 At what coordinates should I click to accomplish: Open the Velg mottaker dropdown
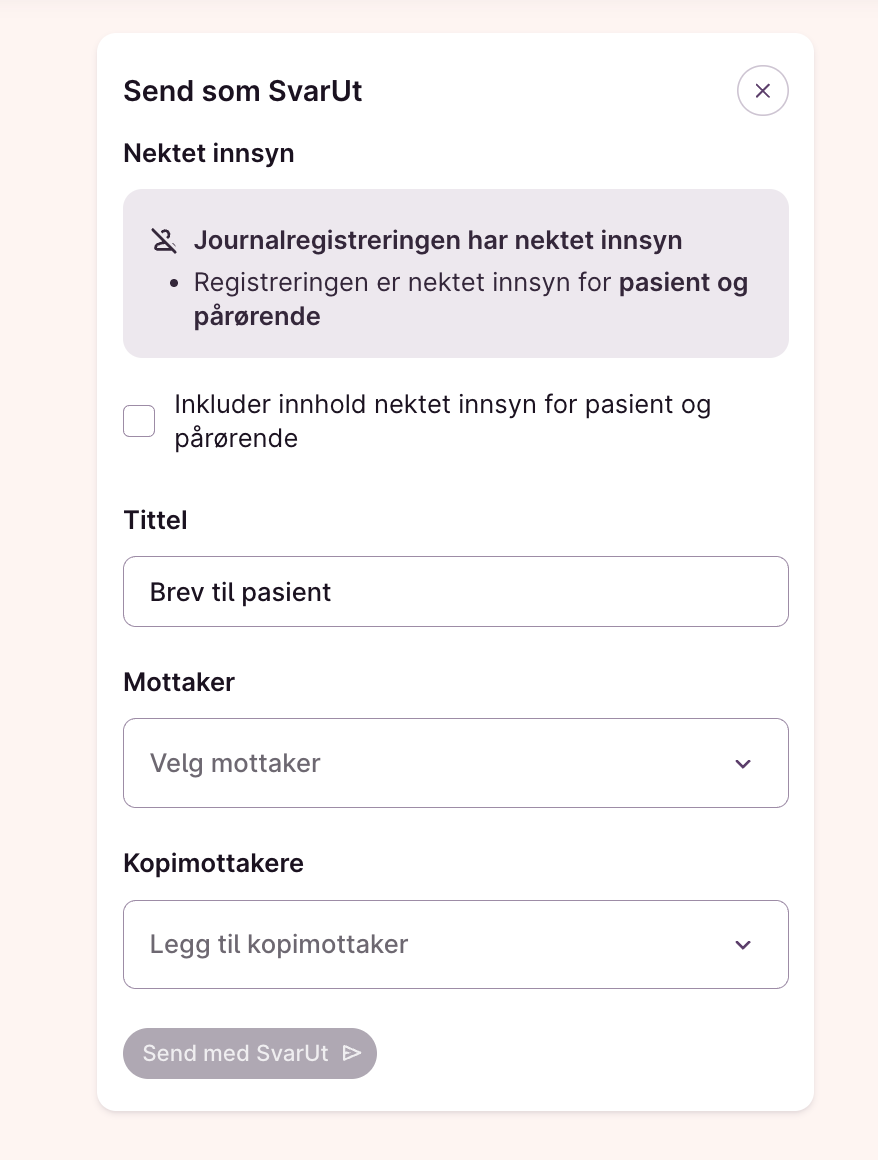(440, 763)
